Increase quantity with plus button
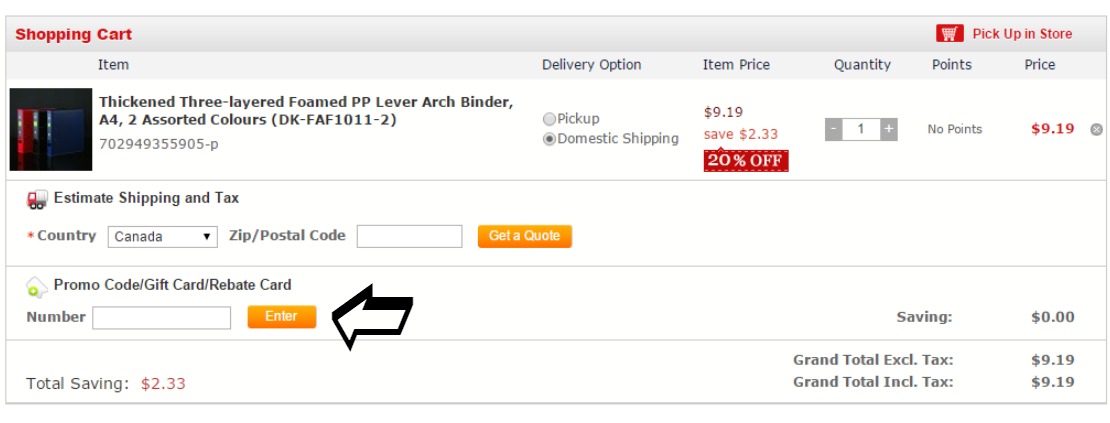Screen dimensions: 1110x423 (x=888, y=129)
